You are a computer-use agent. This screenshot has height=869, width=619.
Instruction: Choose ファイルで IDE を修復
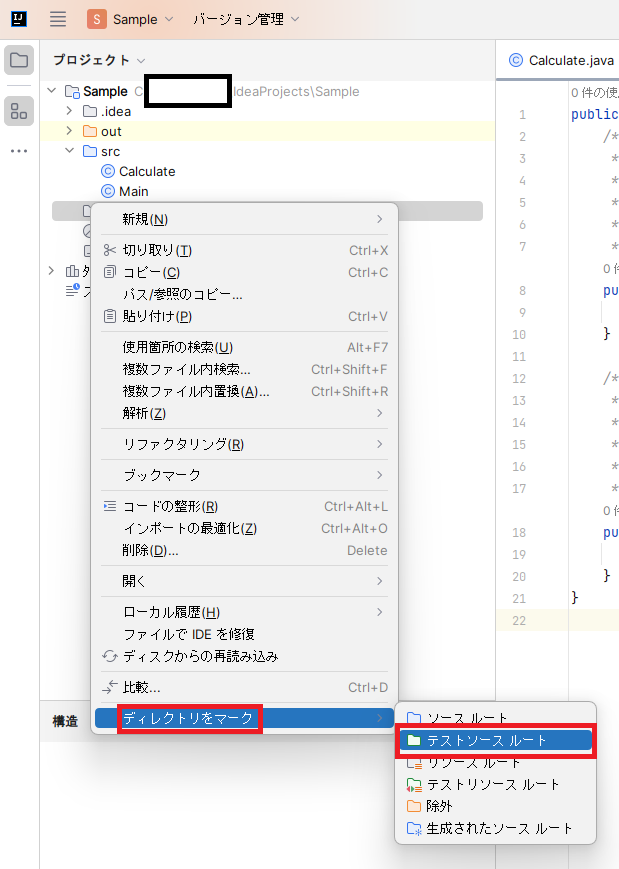click(244, 634)
